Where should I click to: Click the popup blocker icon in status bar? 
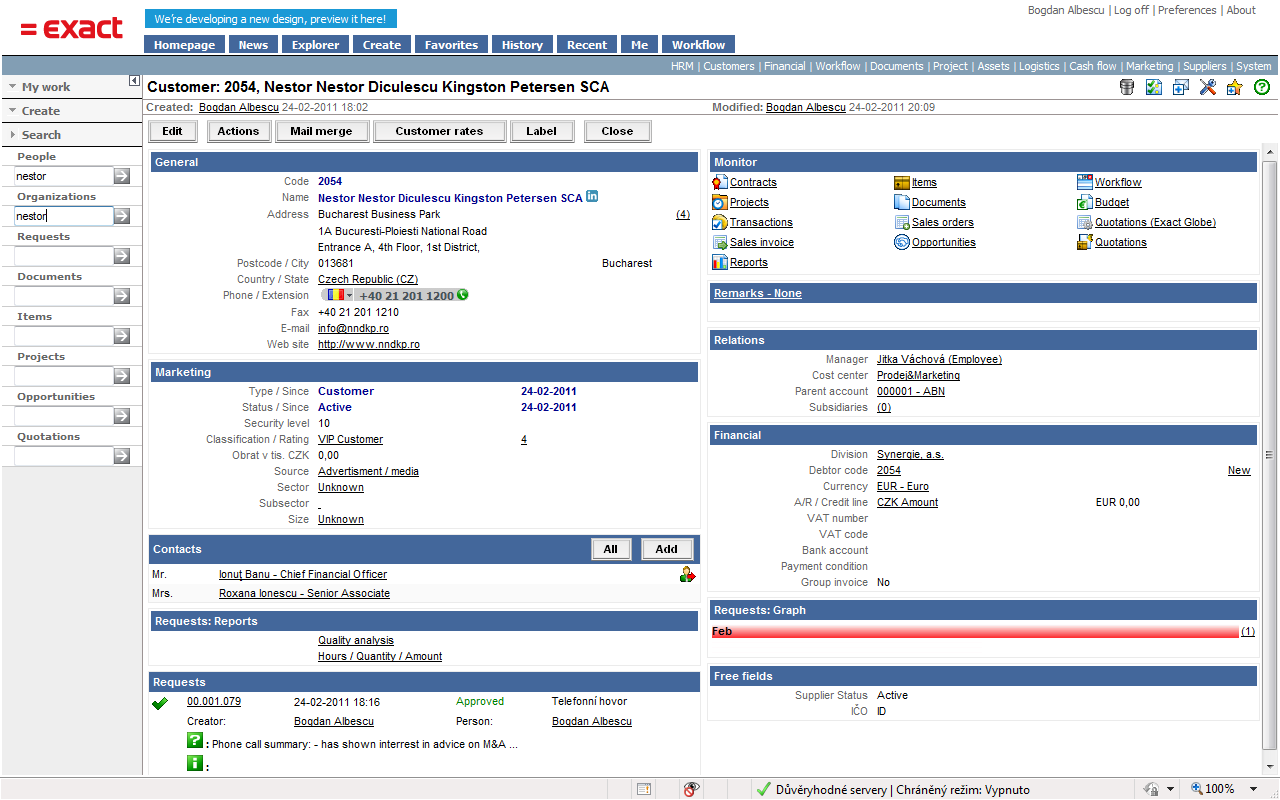point(644,789)
